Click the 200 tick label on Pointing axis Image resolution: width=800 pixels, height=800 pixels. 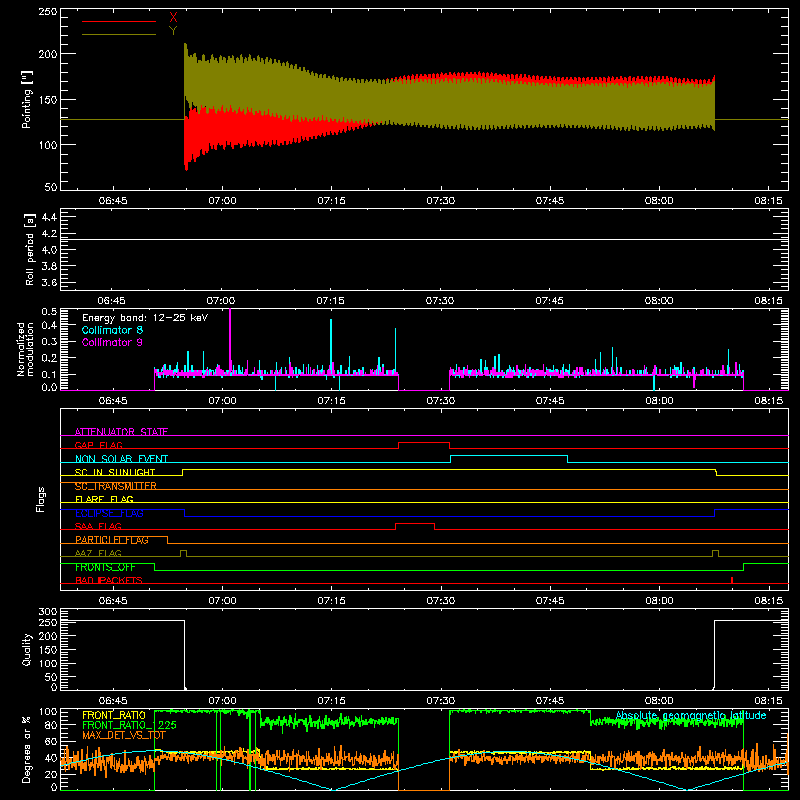coord(48,54)
